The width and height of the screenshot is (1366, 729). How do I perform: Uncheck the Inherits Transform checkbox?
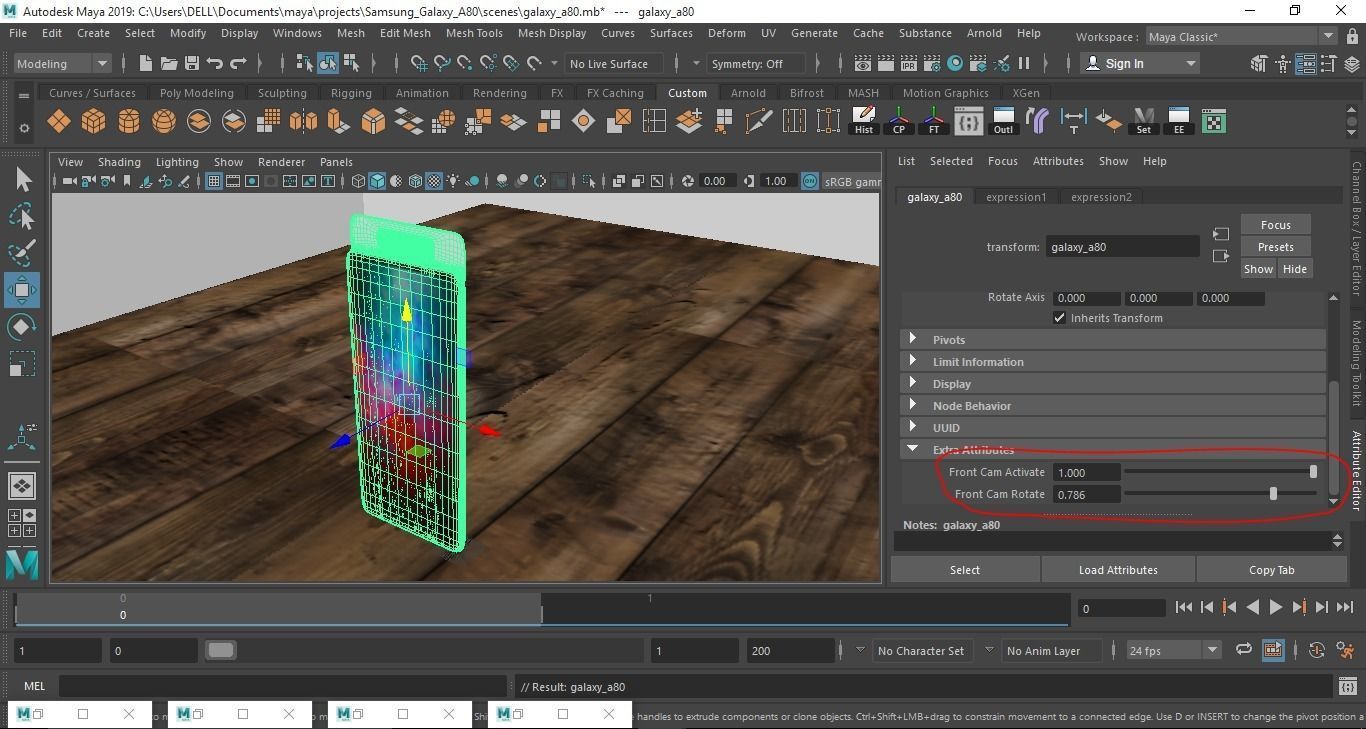tap(1059, 318)
